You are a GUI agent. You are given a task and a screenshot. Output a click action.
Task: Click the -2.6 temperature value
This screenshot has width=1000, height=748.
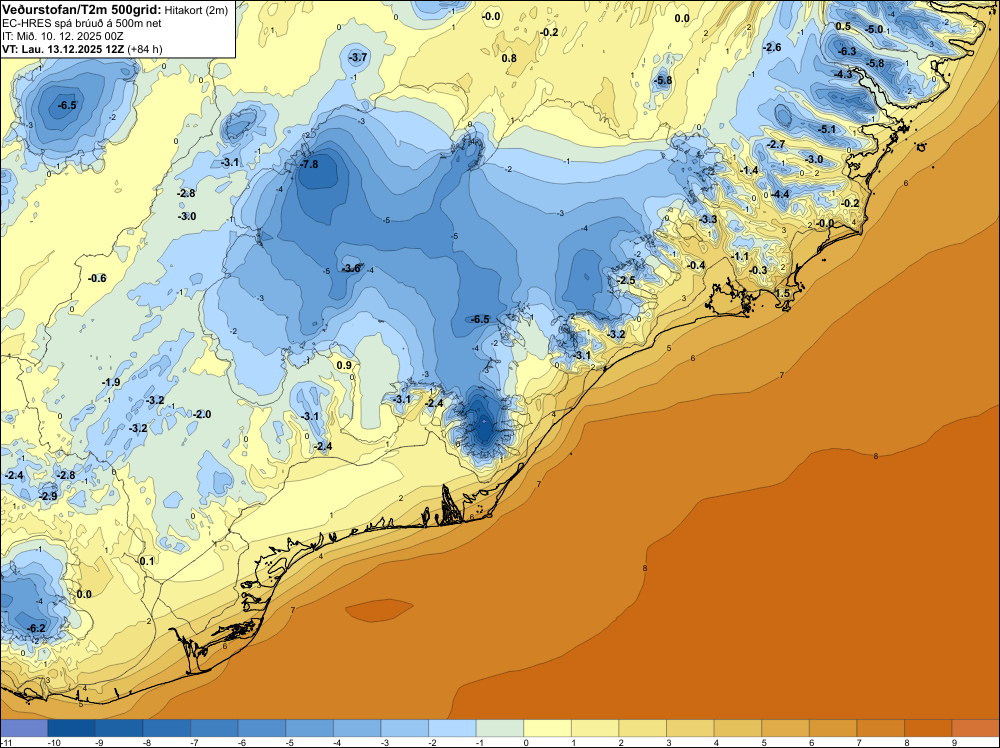coord(772,47)
